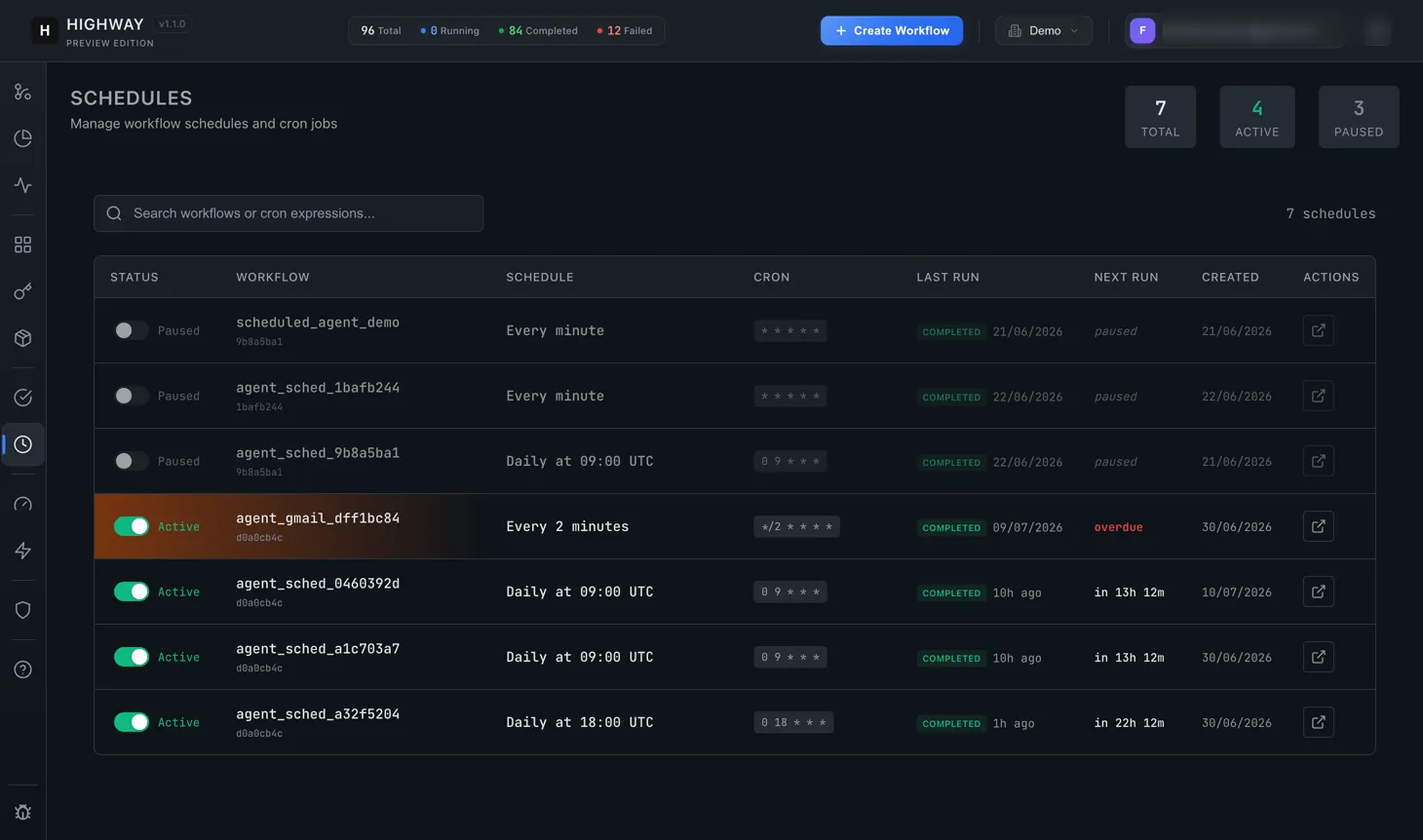
Task: Expand the Demo workspace dropdown
Action: pyautogui.click(x=1043, y=30)
